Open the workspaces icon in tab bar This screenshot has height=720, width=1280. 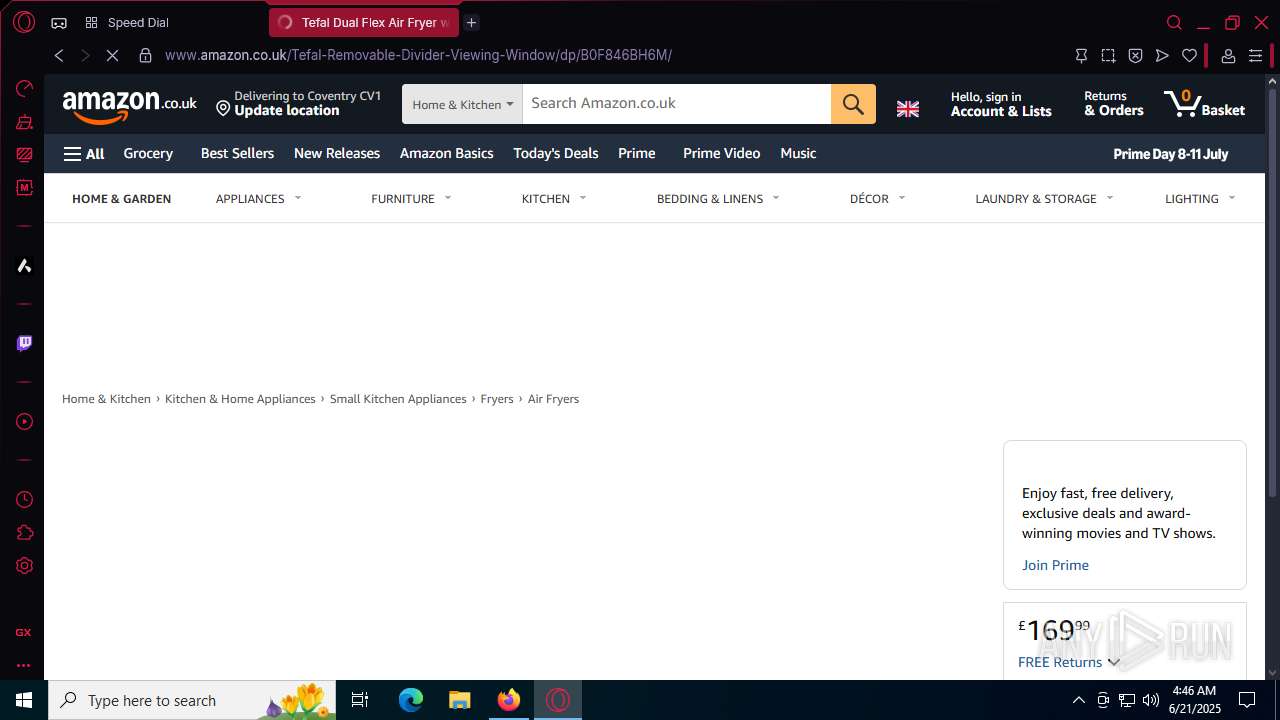(59, 22)
